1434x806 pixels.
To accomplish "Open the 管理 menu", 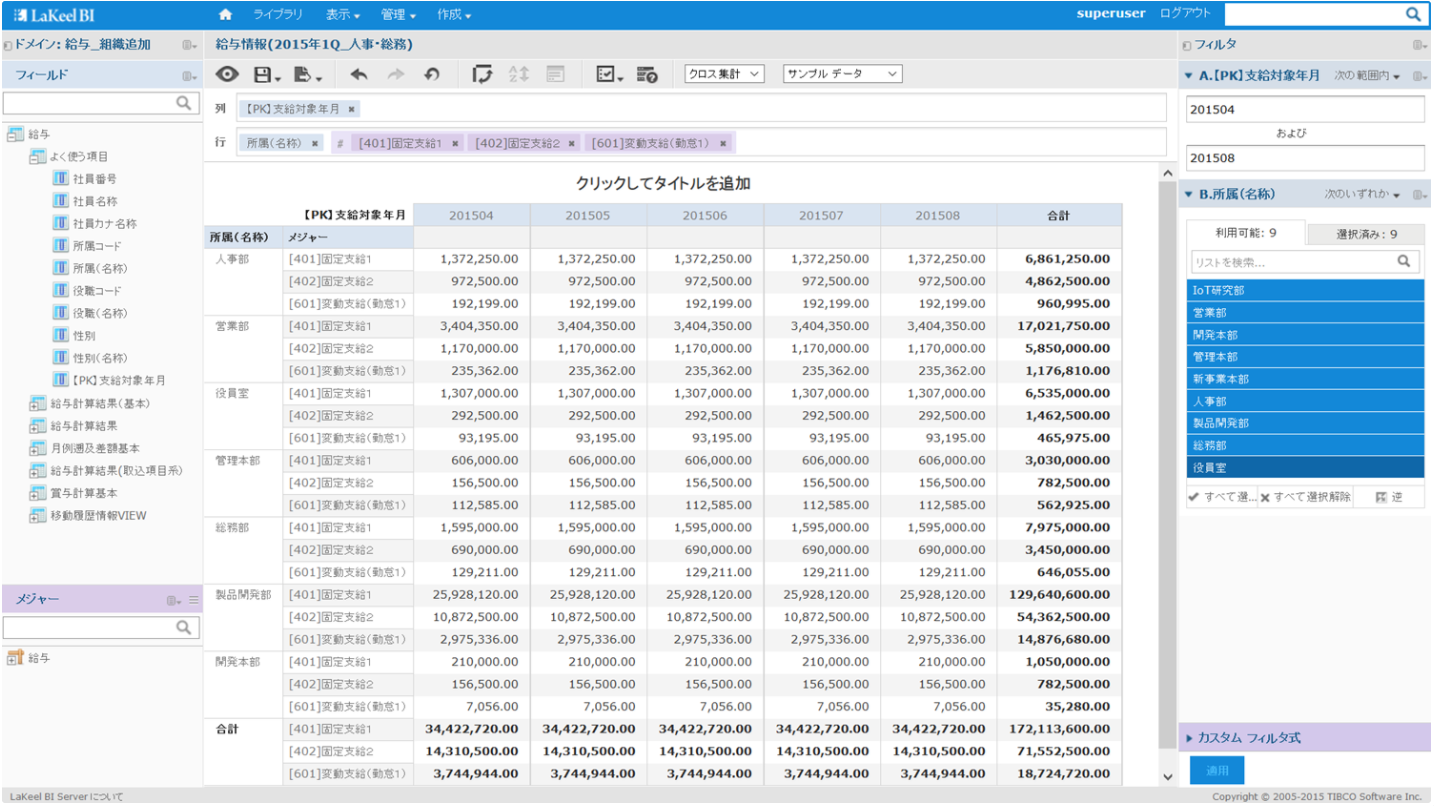I will click(x=398, y=14).
